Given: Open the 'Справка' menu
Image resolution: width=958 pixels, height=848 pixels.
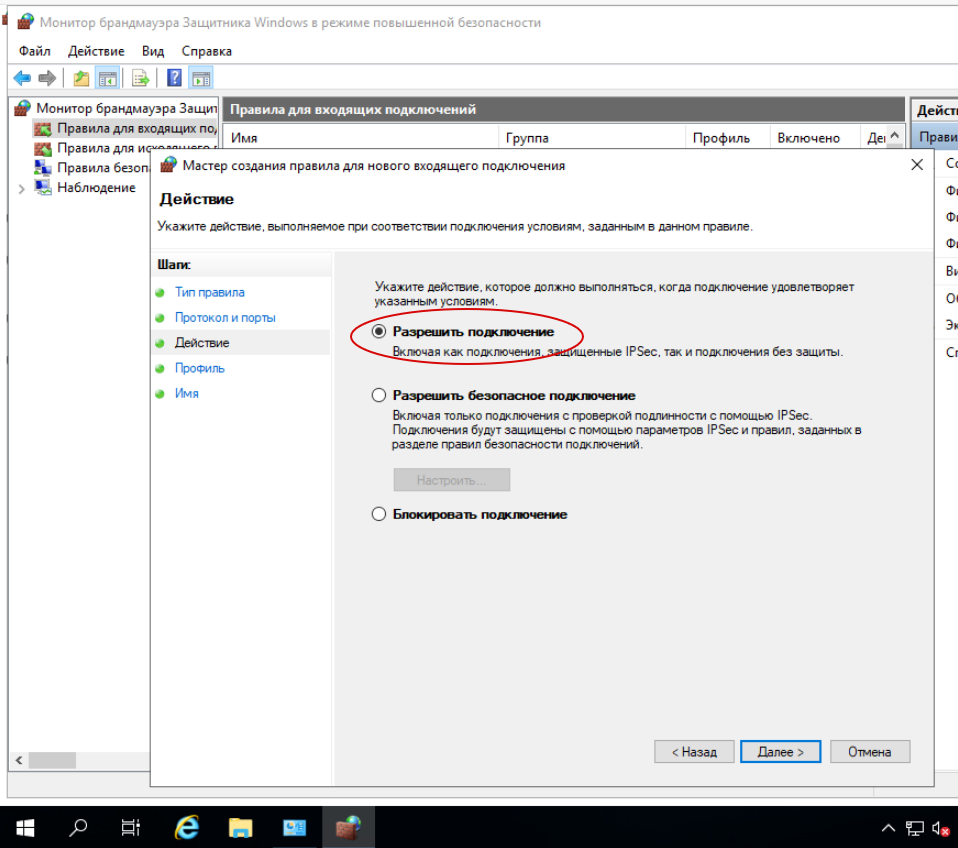Looking at the screenshot, I should [206, 51].
